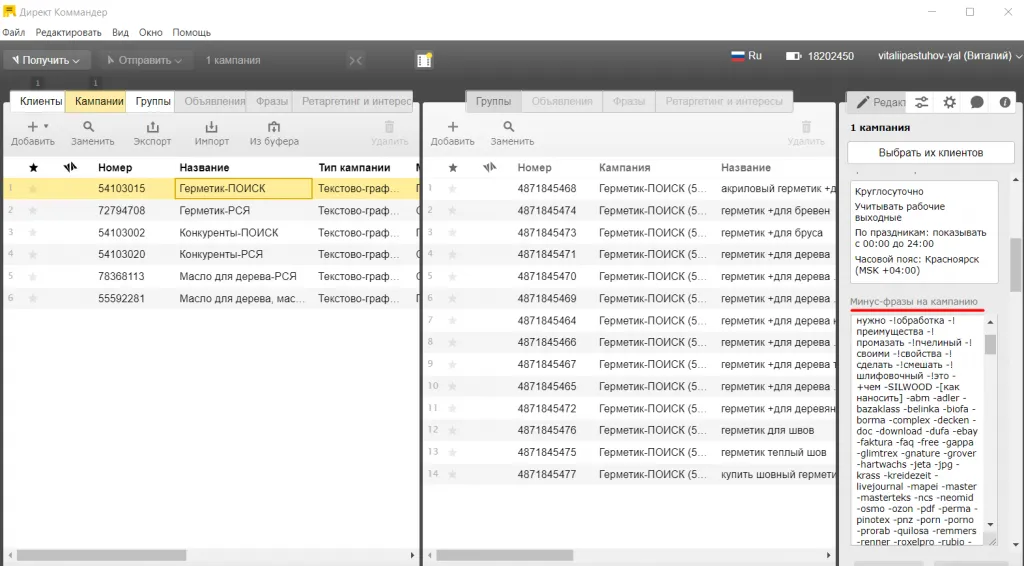This screenshot has width=1024, height=566.
Task: Click the Импорт icon in campaigns toolbar
Action: point(211,127)
